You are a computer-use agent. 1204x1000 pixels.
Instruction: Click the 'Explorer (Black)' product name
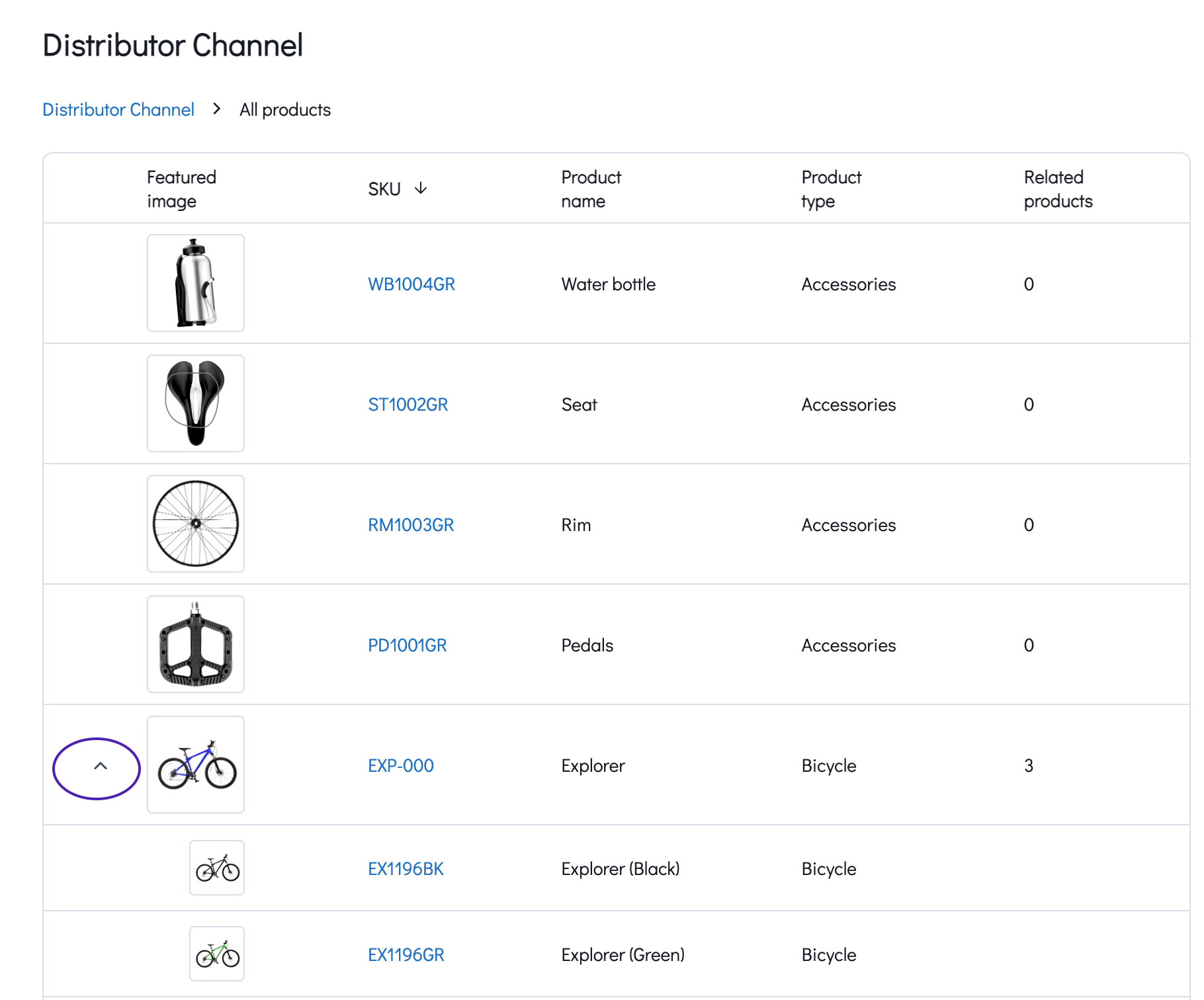click(x=621, y=869)
